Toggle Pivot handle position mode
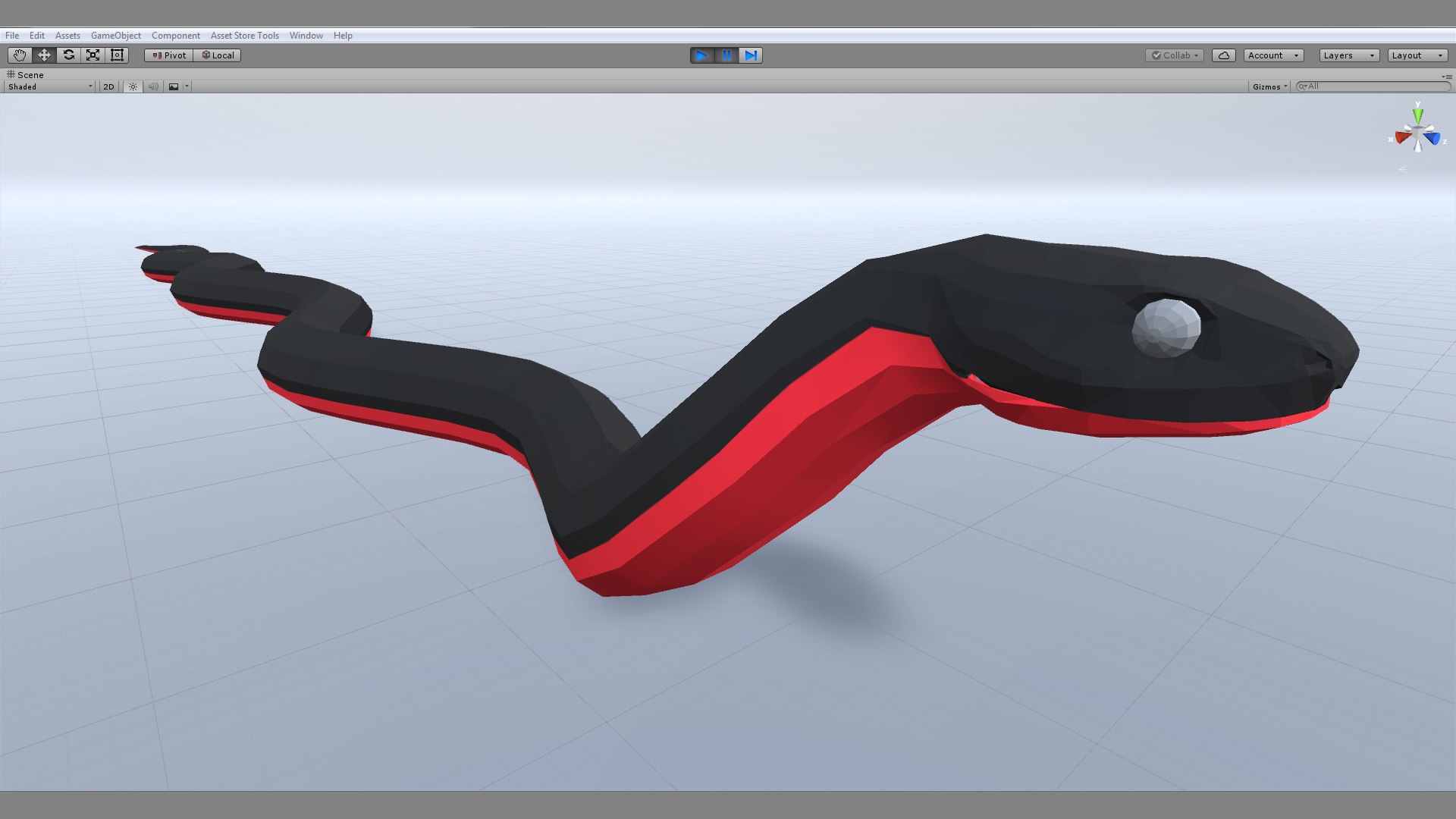The width and height of the screenshot is (1456, 819). click(x=169, y=55)
